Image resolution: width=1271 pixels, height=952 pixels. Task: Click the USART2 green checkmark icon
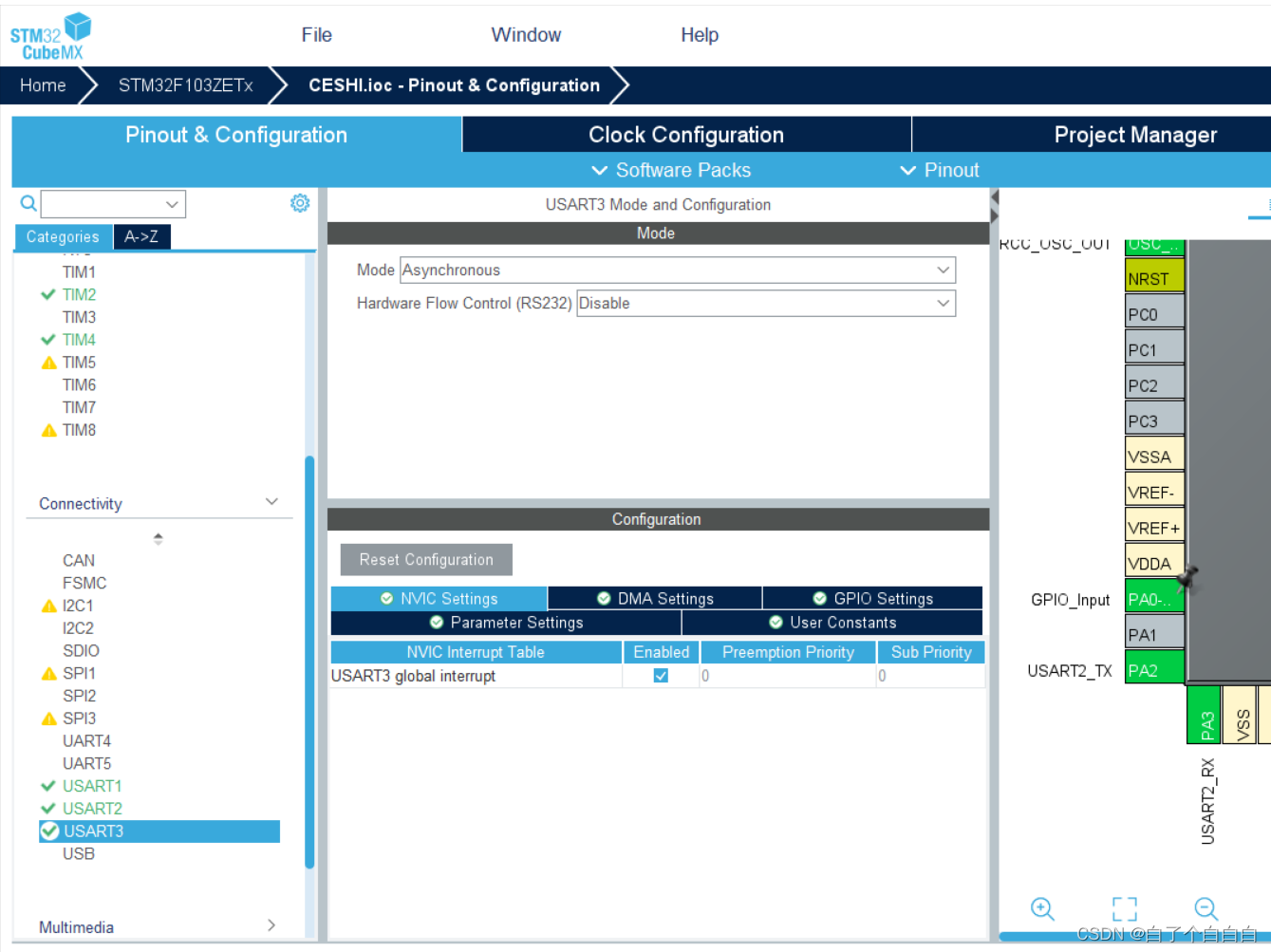48,809
